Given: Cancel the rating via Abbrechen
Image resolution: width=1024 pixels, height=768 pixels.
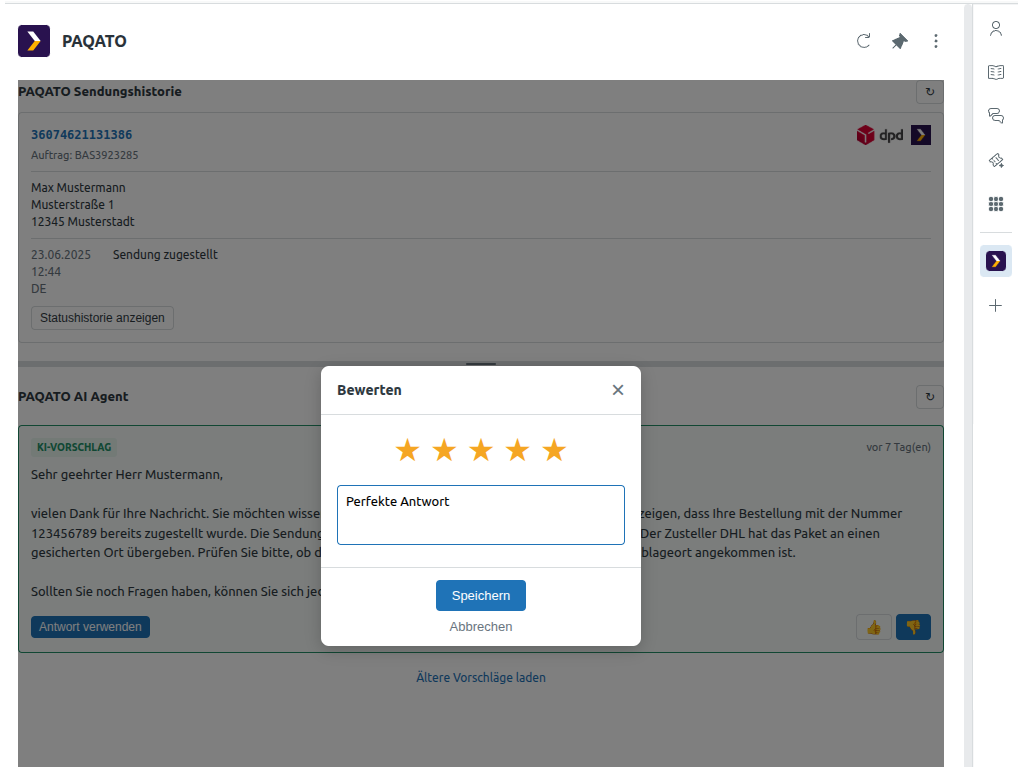Looking at the screenshot, I should point(481,627).
